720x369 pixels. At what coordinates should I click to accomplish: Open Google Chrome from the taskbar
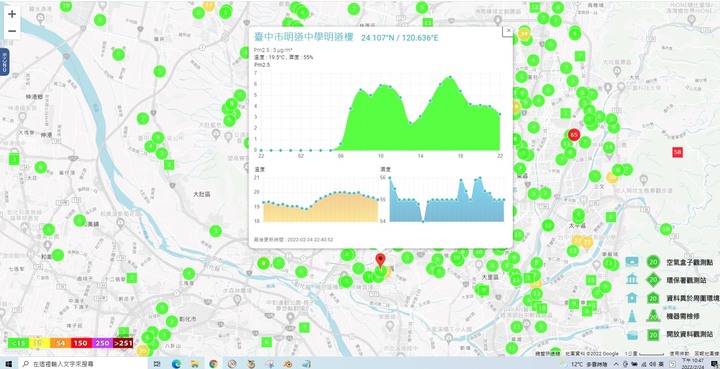point(213,363)
